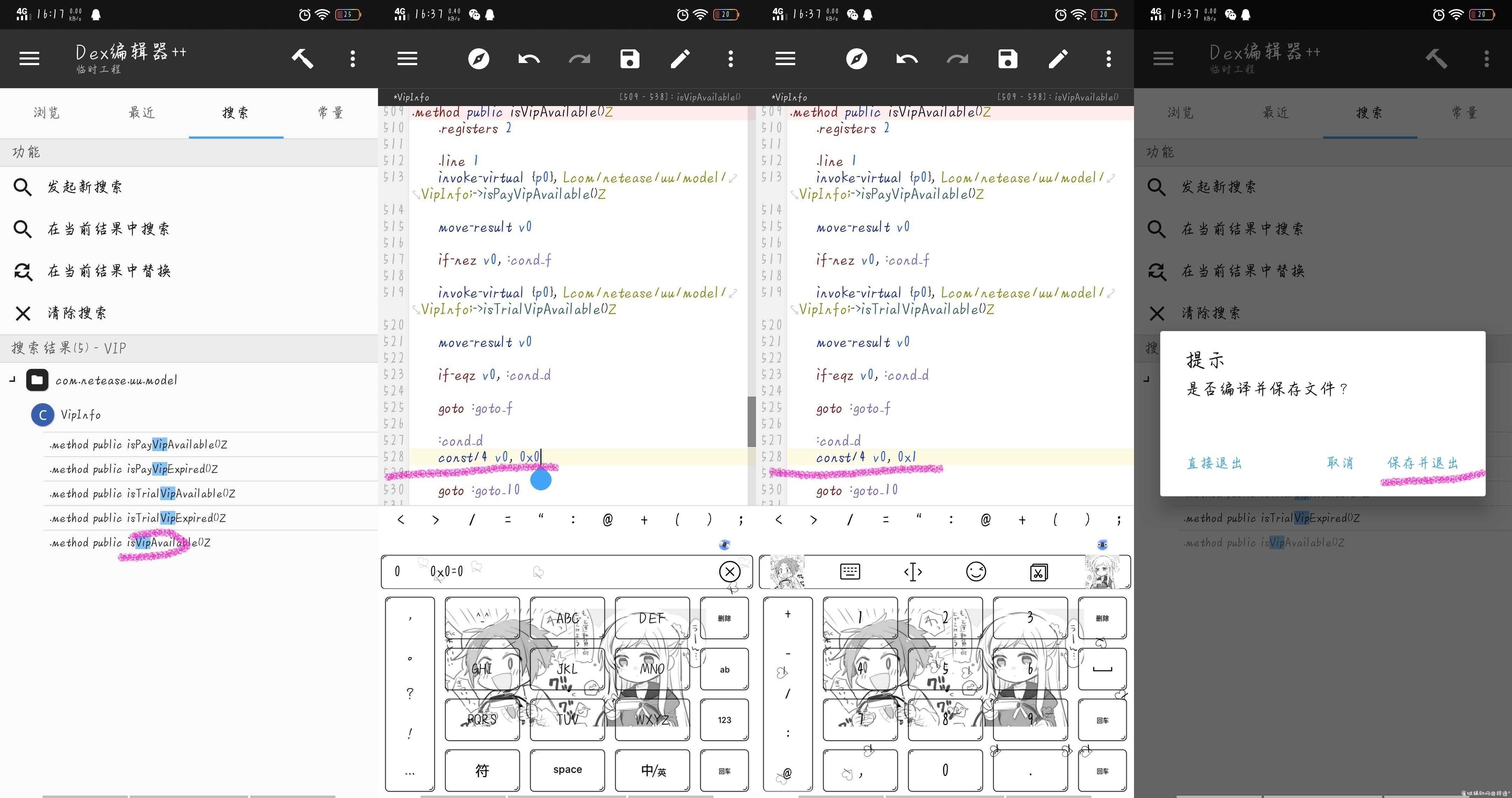Tap number 0 key on numeric keypad
1512x798 pixels.
click(x=945, y=770)
